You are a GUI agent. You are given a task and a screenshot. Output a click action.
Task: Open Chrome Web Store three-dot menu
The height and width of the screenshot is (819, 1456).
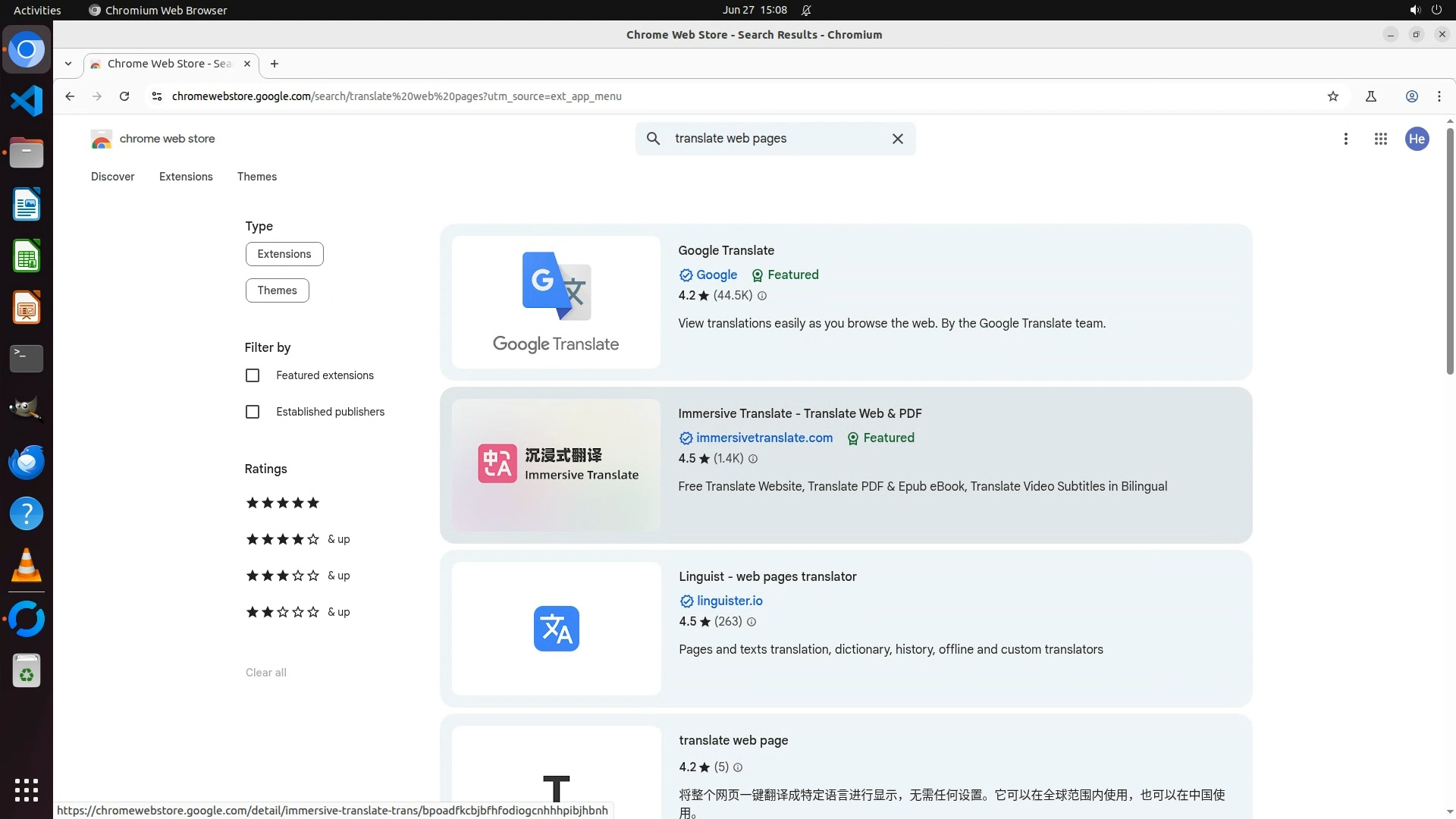tap(1345, 139)
